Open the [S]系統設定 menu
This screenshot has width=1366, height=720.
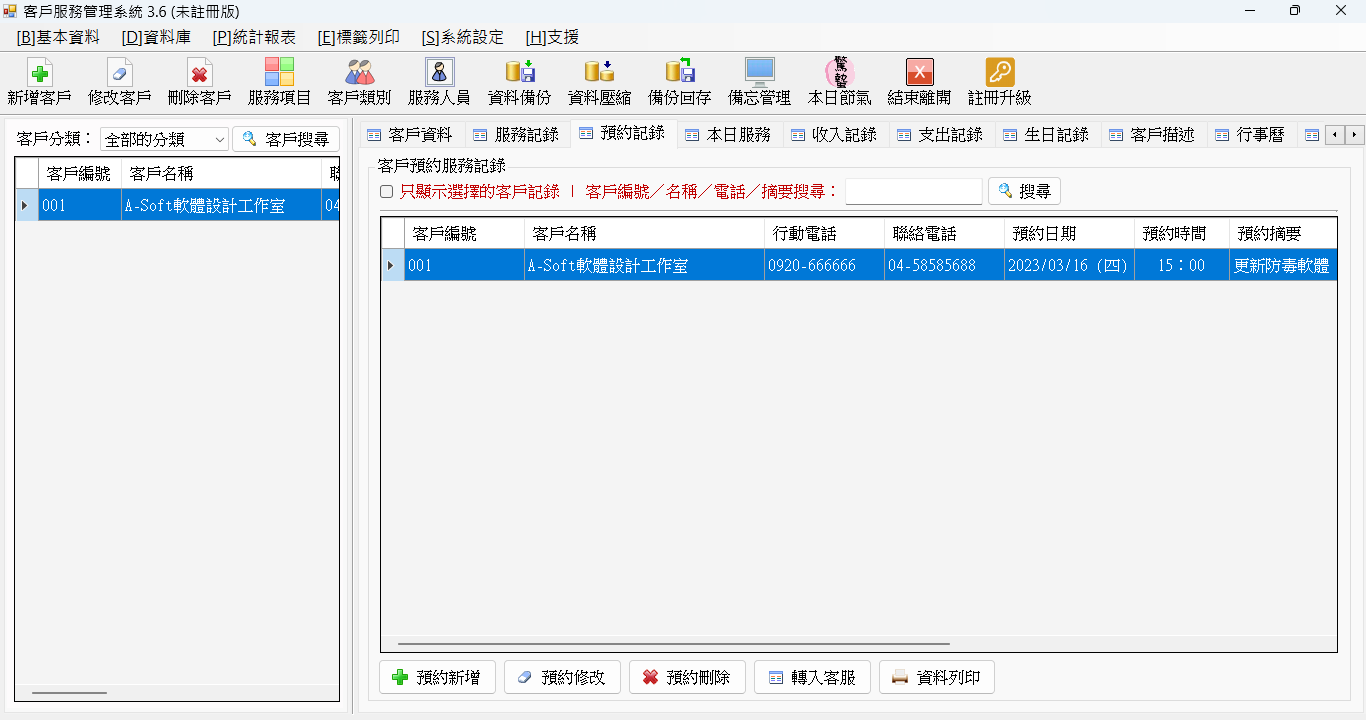pos(463,37)
